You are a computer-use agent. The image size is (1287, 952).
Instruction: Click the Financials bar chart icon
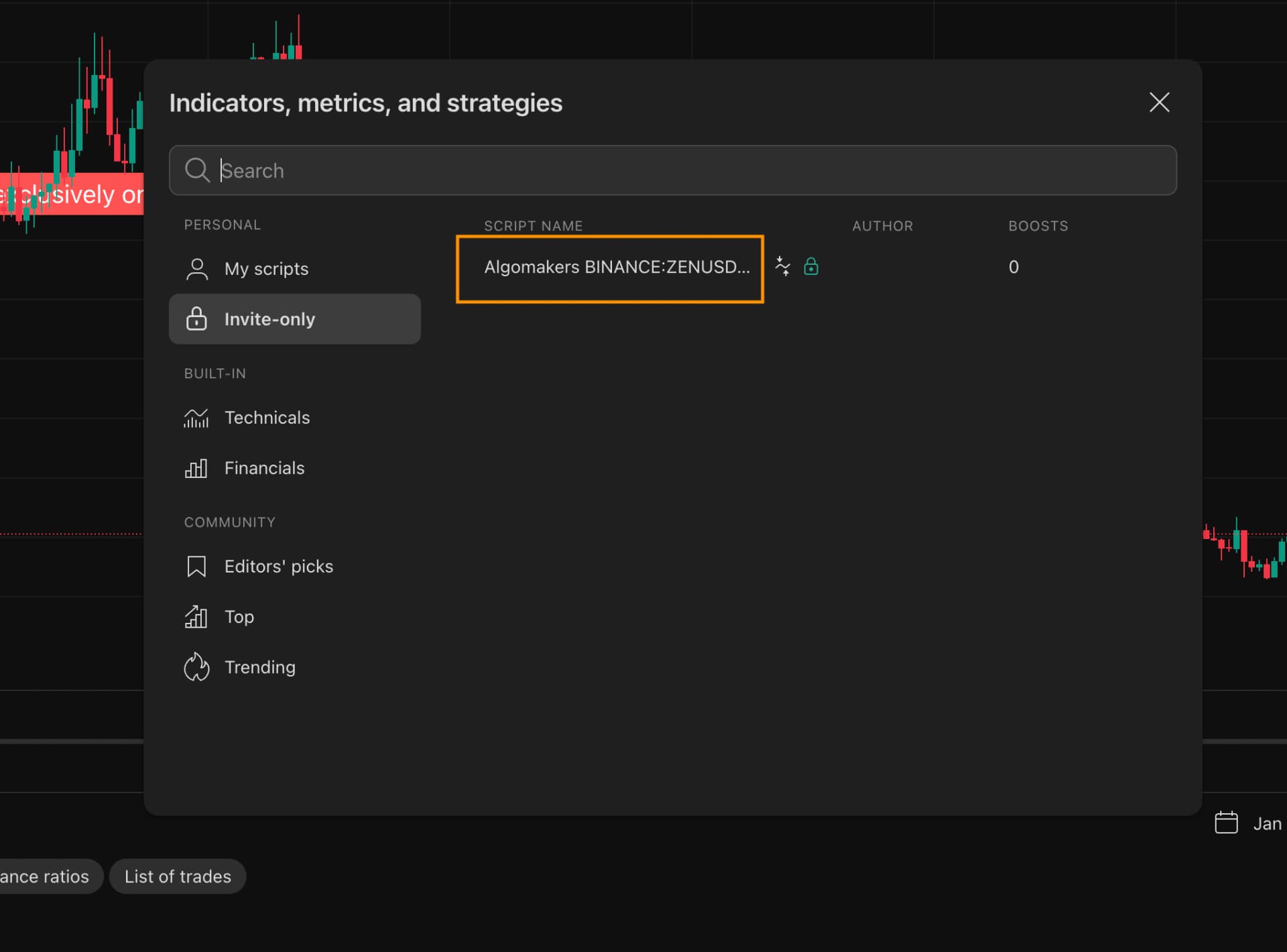click(x=196, y=468)
